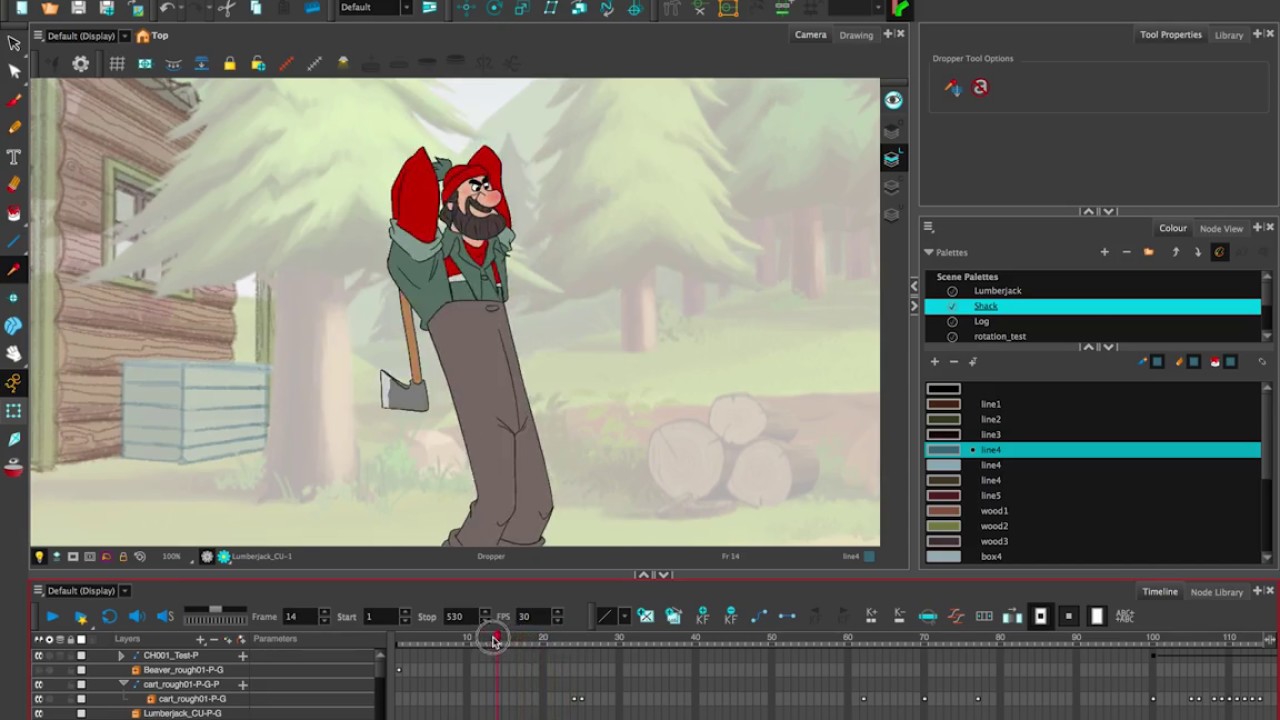Click the folder icon in Palettes header
Viewport: 1280px width, 720px height.
pos(1148,252)
